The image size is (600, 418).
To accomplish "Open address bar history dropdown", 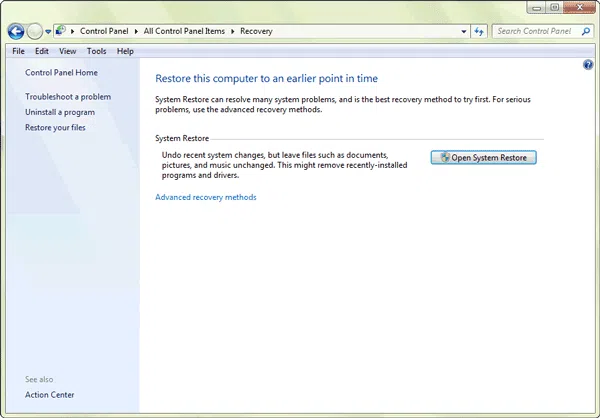I will (x=464, y=31).
